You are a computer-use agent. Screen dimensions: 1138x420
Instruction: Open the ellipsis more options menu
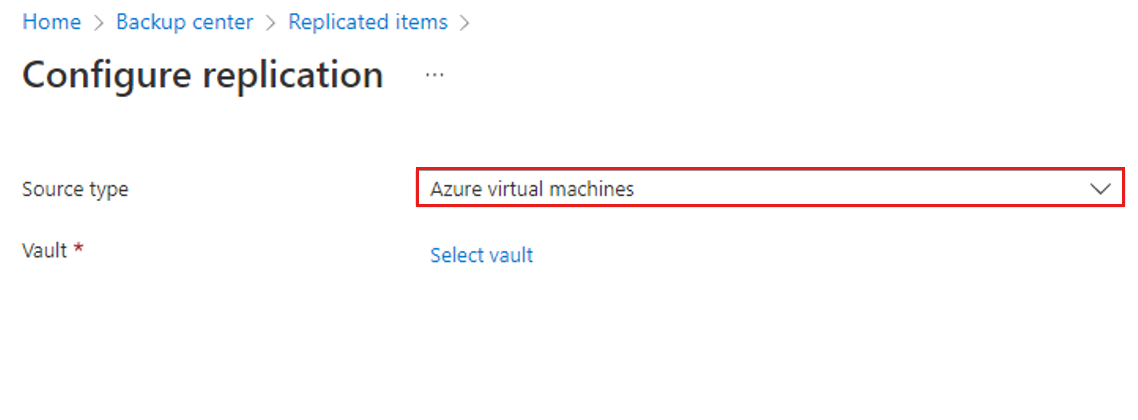pyautogui.click(x=434, y=75)
